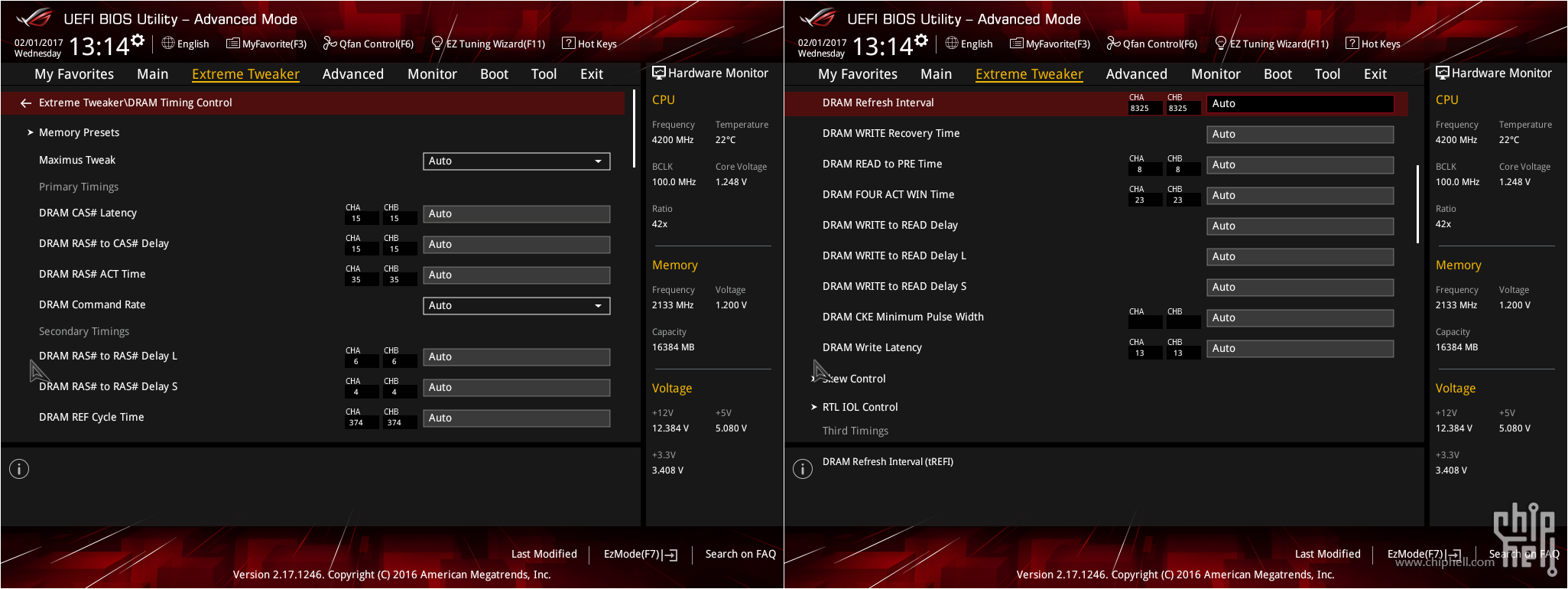
Task: Open the Tool tab in the left window
Action: click(544, 74)
